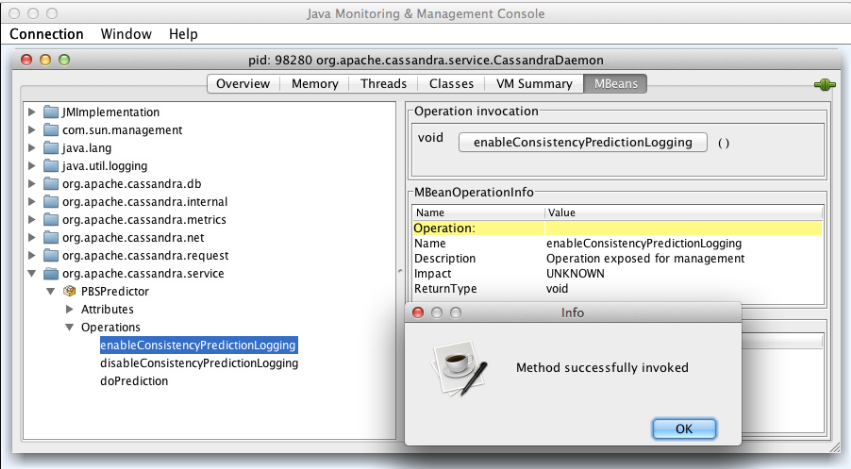Viewport: 851px width, 469px height.
Task: Click the org.apache.cassandra.net folder icon
Action: [51, 238]
